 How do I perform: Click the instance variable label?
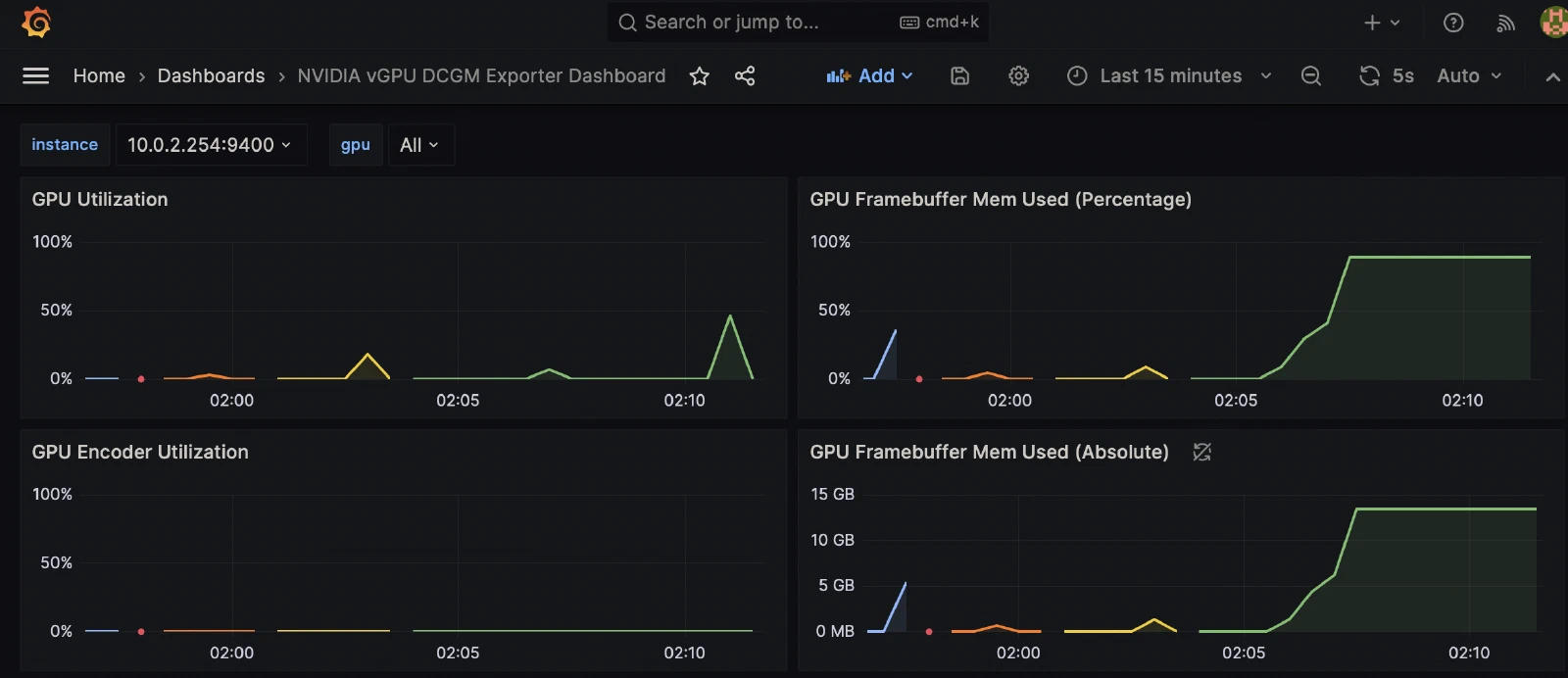(65, 145)
